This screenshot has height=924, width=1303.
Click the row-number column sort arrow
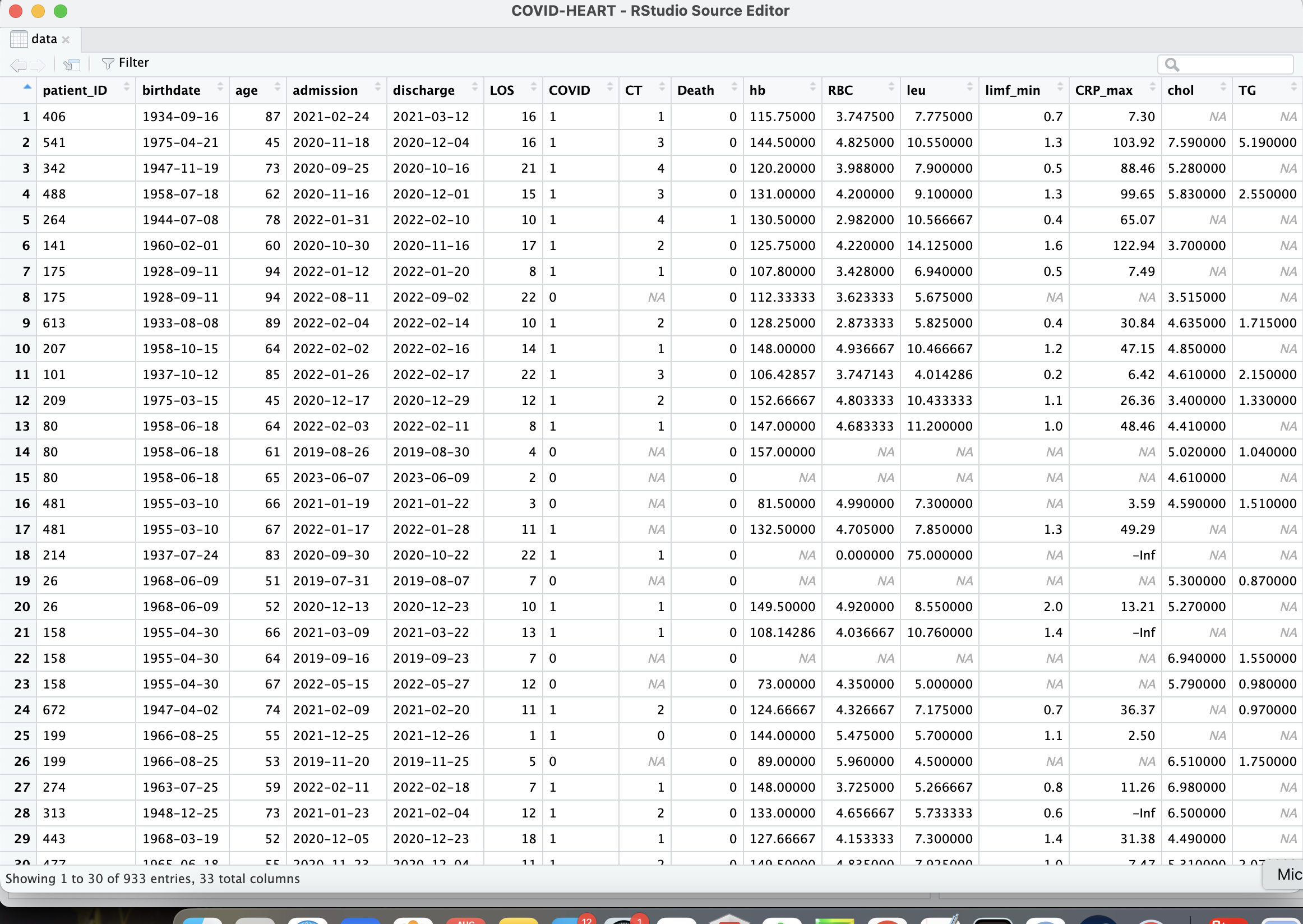tap(27, 87)
